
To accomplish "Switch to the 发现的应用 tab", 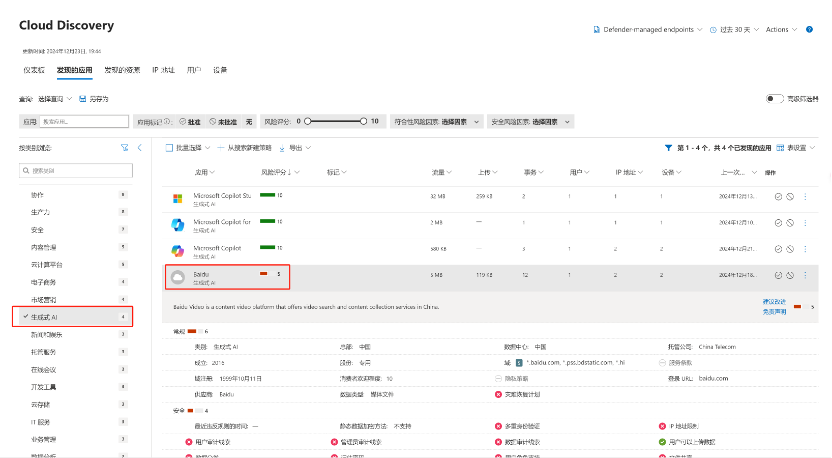I will tap(74, 70).
